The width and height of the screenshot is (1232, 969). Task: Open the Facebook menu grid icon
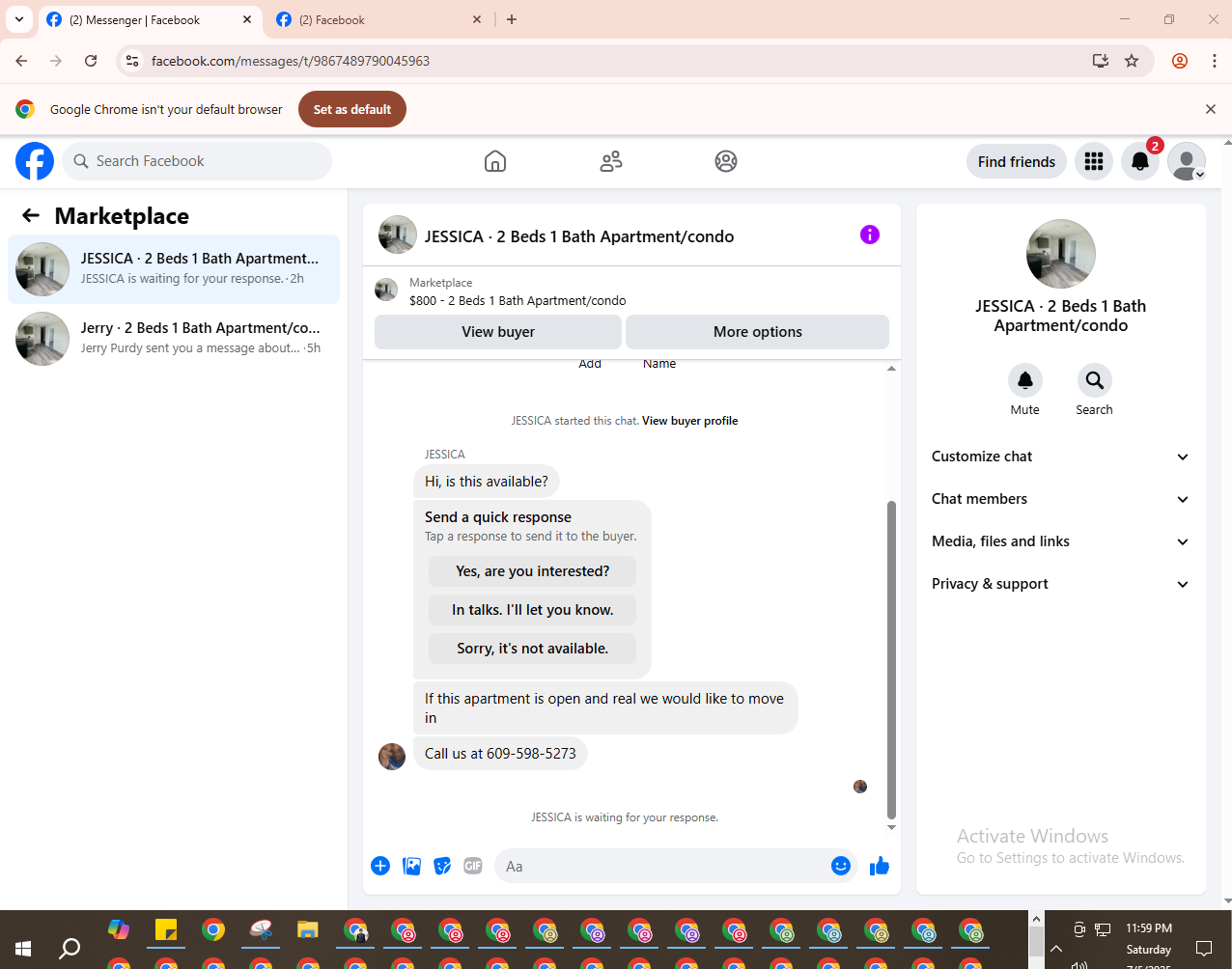[x=1094, y=161]
